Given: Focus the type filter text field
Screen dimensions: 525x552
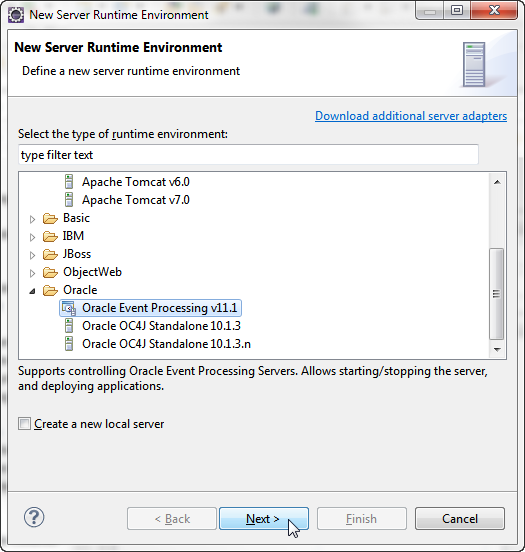Looking at the screenshot, I should [x=248, y=155].
